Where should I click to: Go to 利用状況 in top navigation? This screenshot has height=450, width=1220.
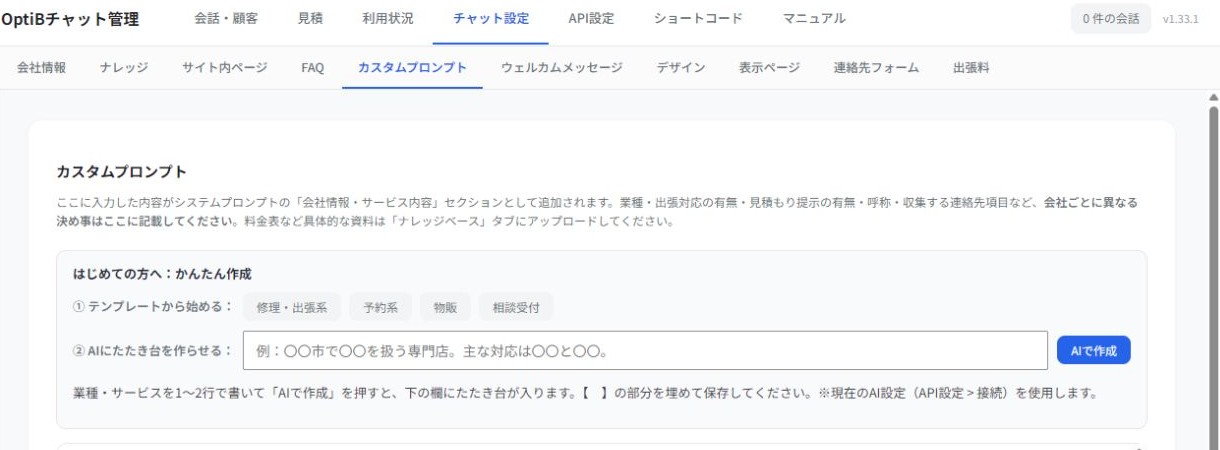coord(388,19)
